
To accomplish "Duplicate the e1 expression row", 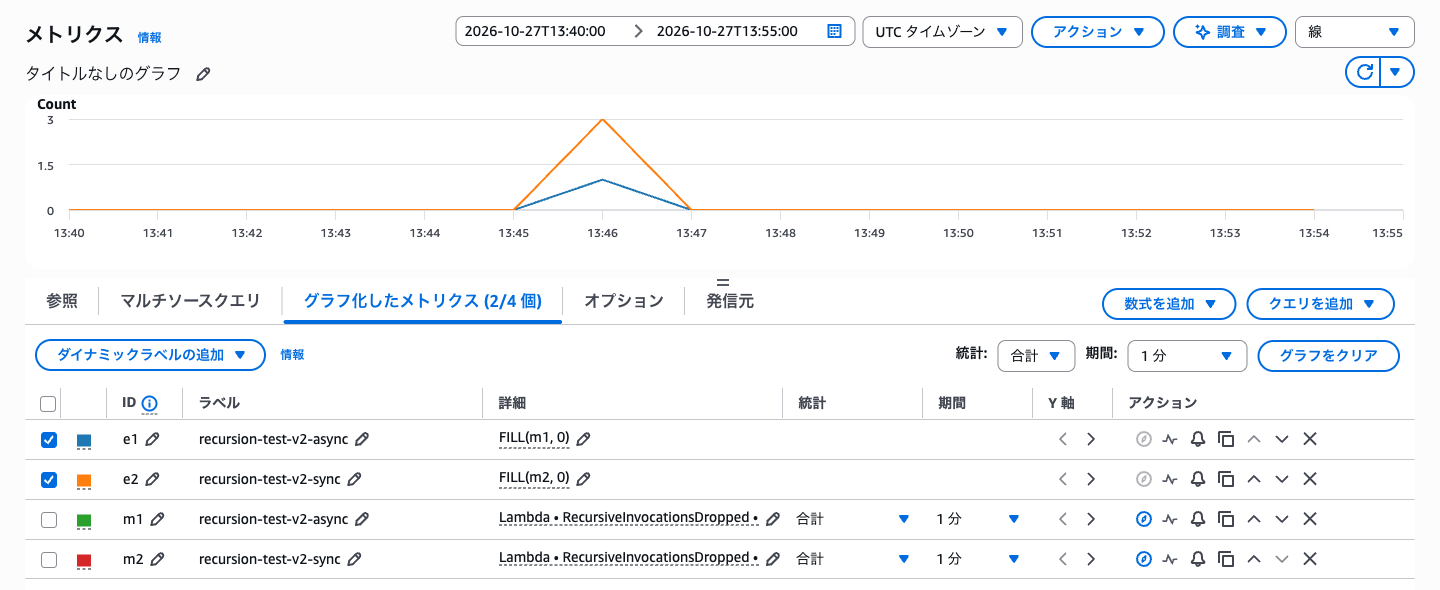I will pos(1226,439).
